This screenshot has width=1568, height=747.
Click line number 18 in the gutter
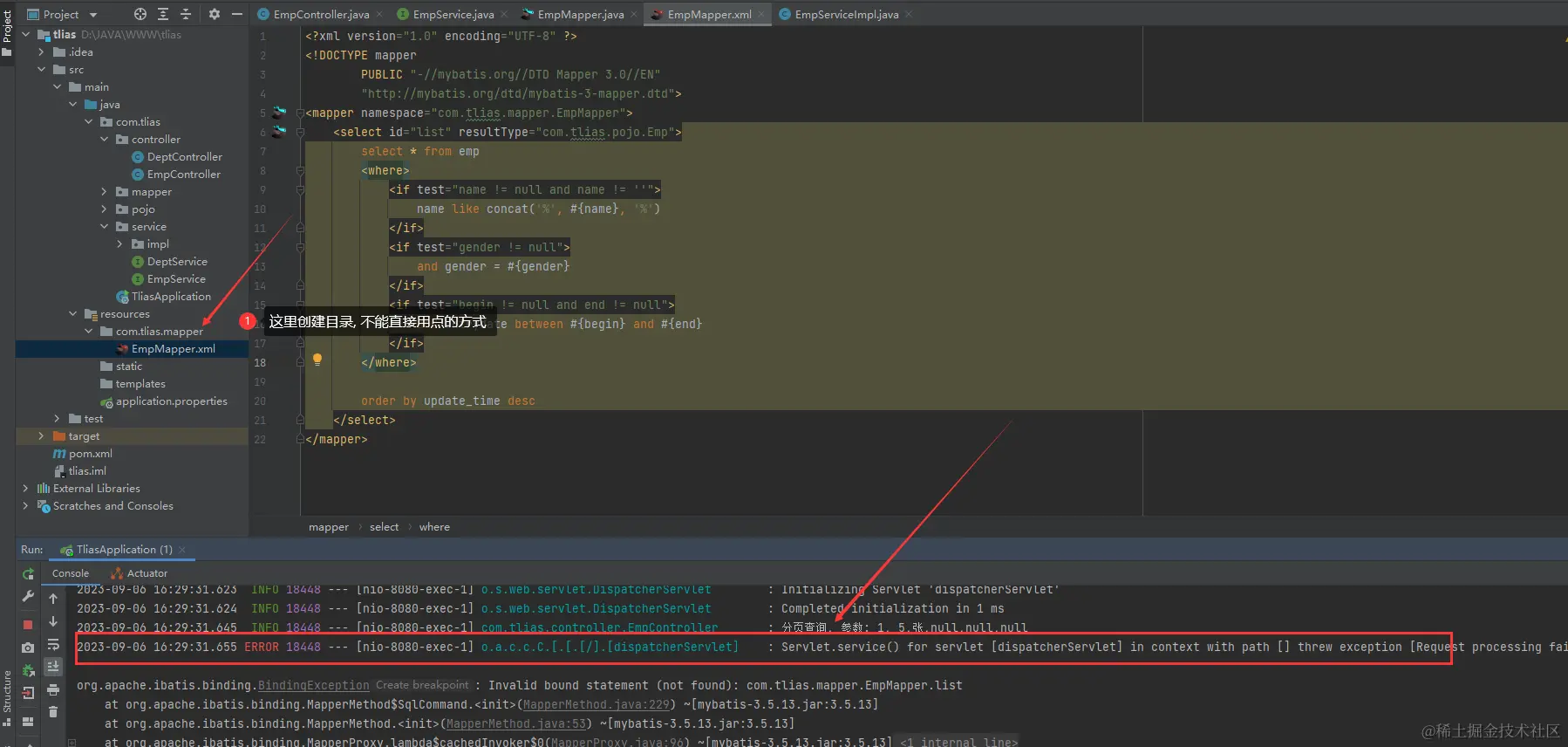tap(260, 363)
